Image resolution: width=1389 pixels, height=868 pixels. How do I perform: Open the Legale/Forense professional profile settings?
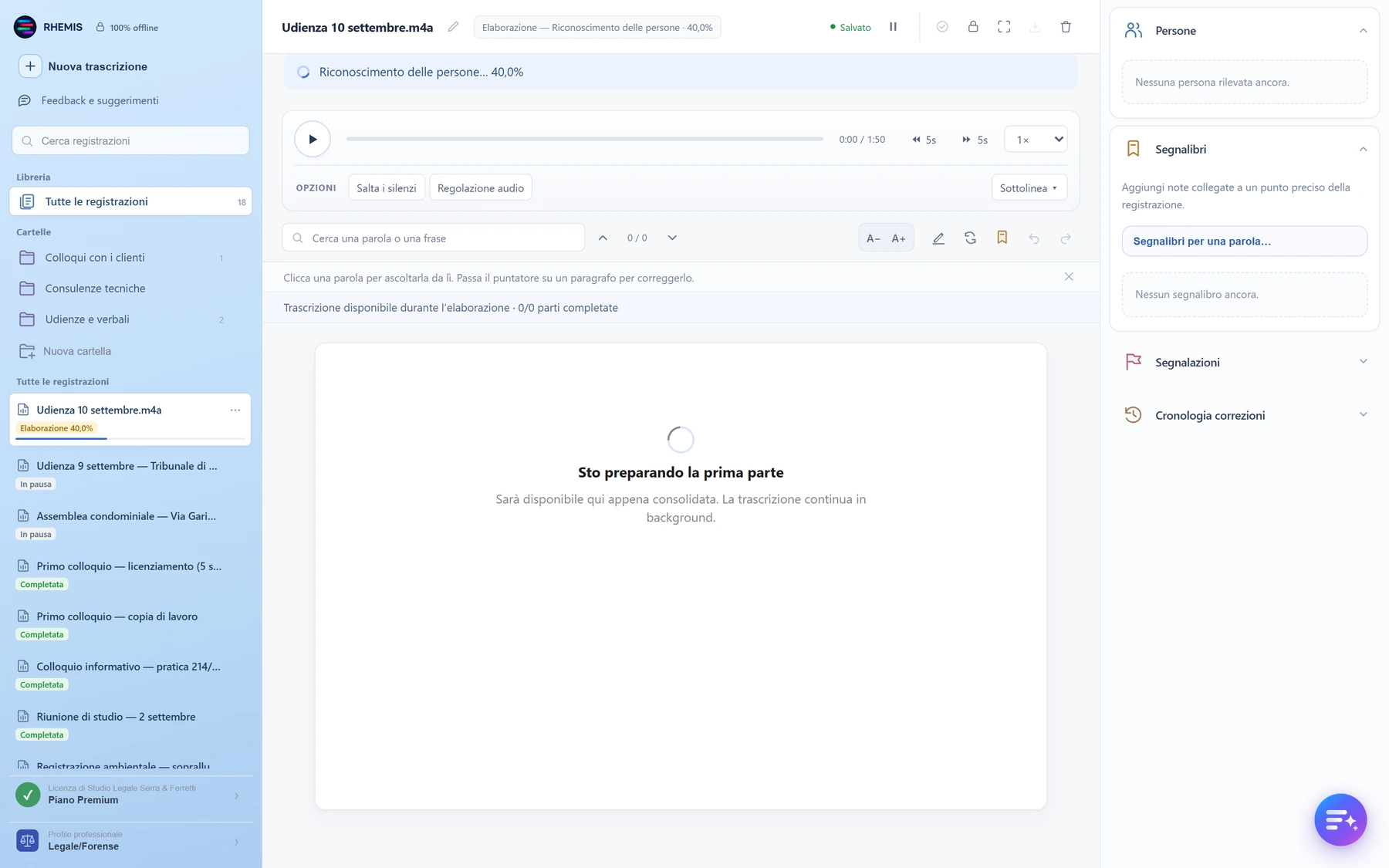(130, 841)
